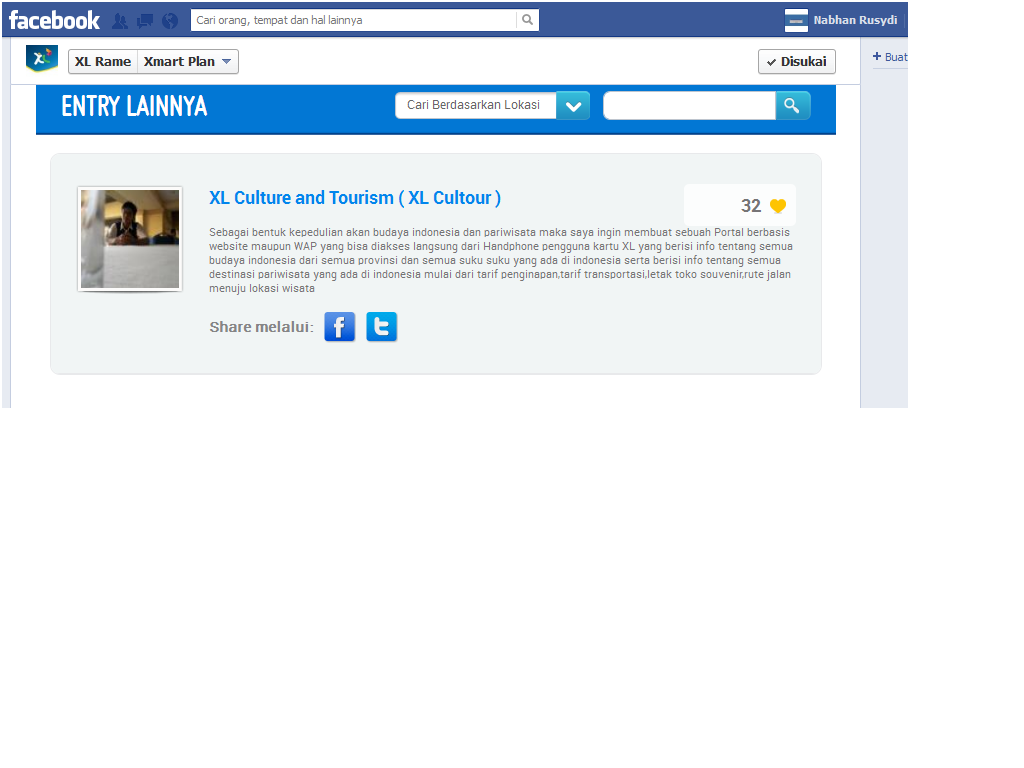Viewport: 1024px width, 768px height.
Task: Open the Nabhan Rusydi profile link
Action: (x=854, y=20)
